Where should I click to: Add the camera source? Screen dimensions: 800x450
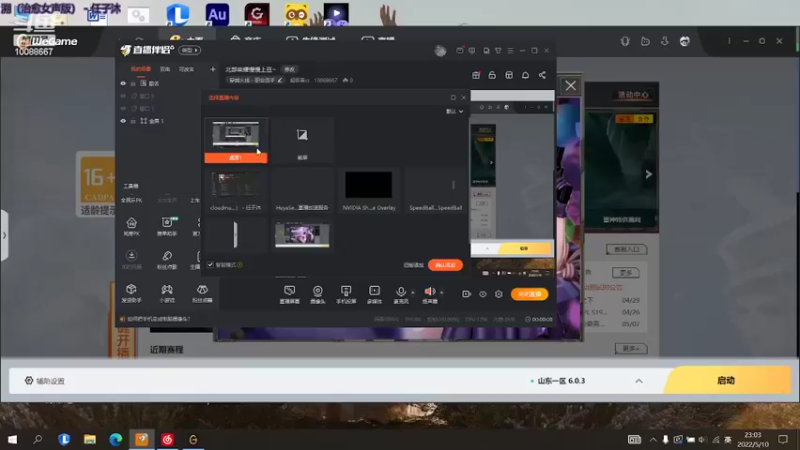pos(317,294)
